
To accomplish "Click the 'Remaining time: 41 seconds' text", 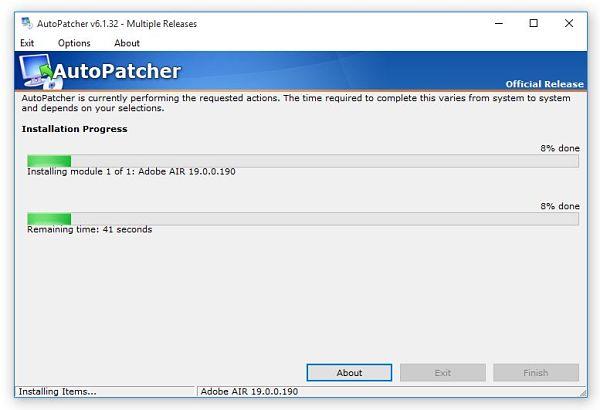I will (90, 229).
